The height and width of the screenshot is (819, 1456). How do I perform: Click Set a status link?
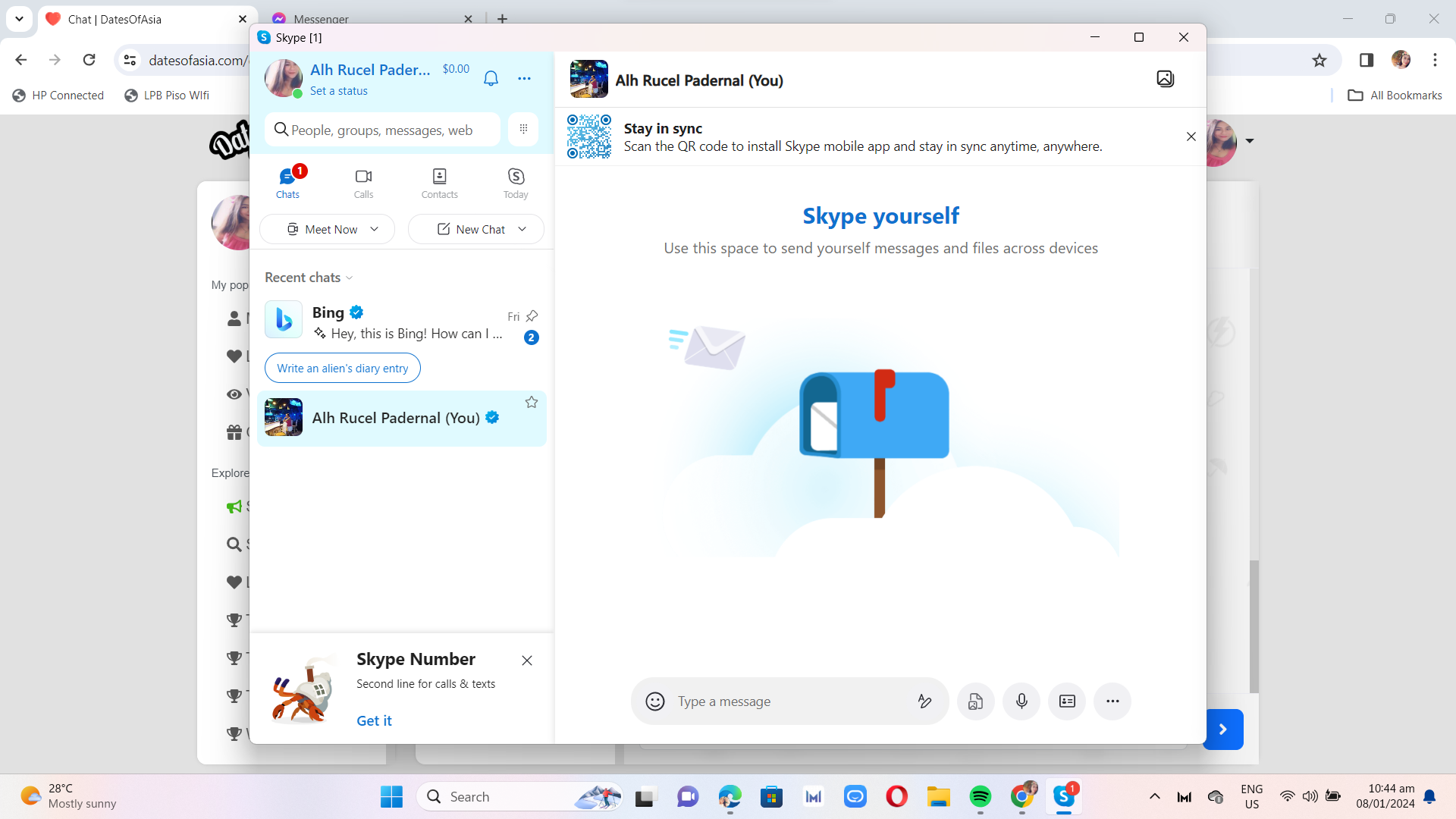(x=339, y=91)
